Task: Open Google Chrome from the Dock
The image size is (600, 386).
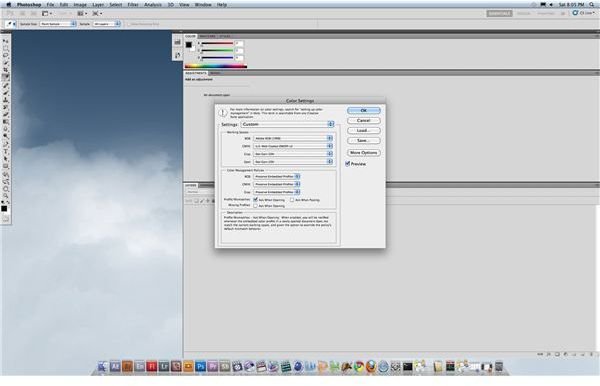Action: tap(359, 367)
